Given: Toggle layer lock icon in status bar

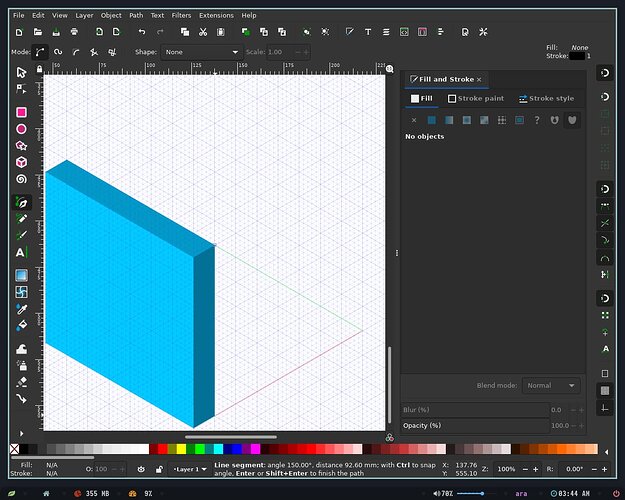Looking at the screenshot, I should (159, 469).
